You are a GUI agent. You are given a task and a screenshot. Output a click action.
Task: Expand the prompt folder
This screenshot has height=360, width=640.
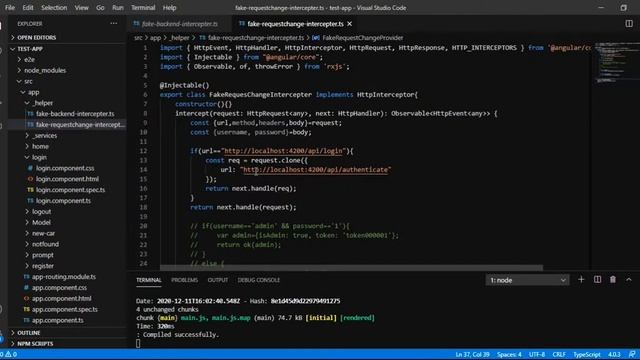[x=42, y=255]
